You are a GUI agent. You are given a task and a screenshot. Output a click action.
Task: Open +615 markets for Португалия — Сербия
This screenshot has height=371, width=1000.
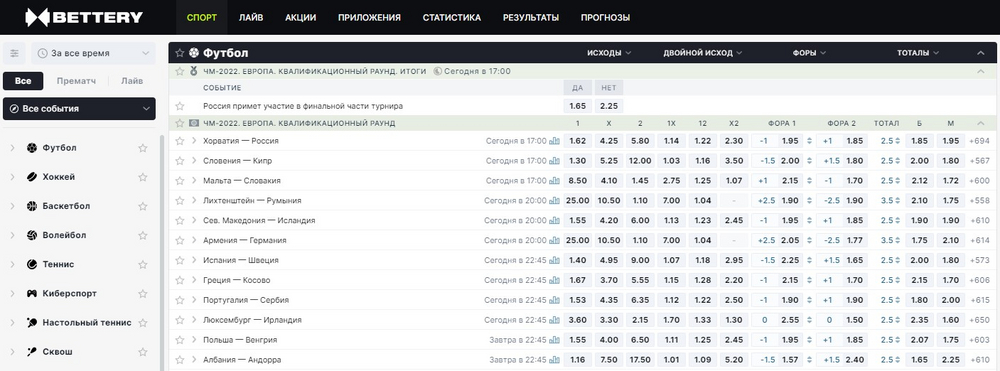tap(979, 300)
